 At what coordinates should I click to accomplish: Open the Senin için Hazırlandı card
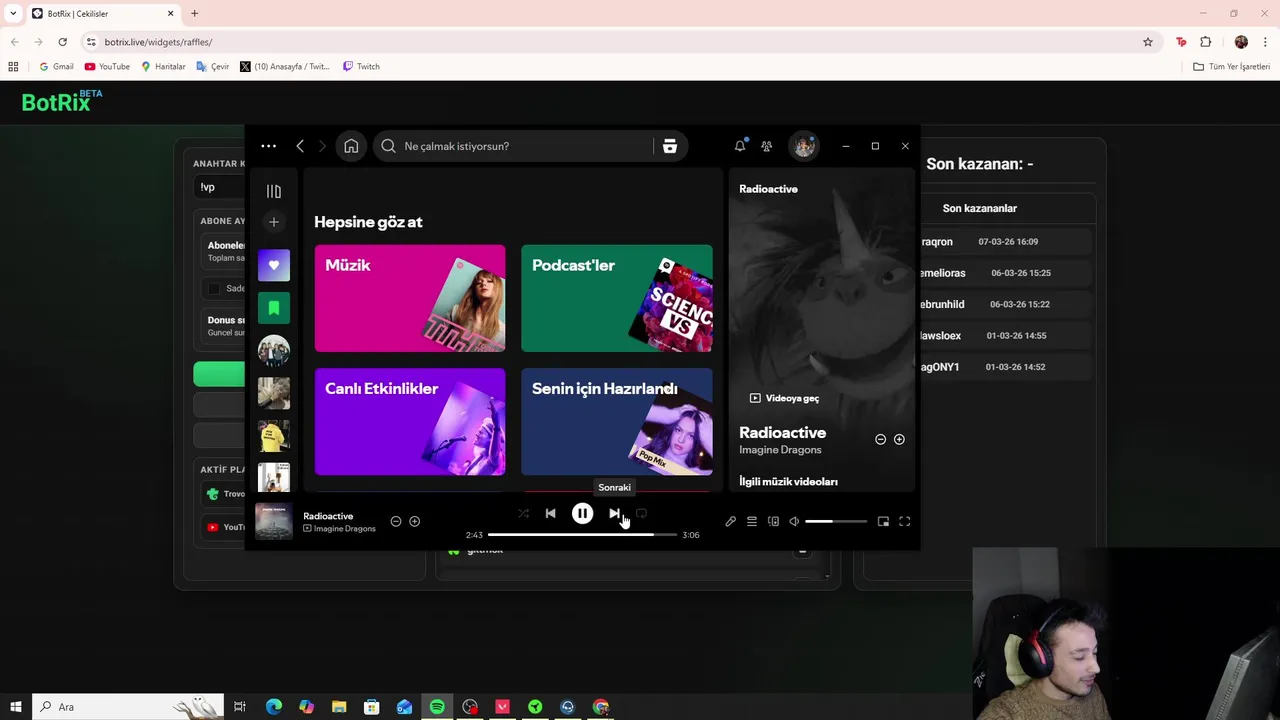tap(617, 422)
